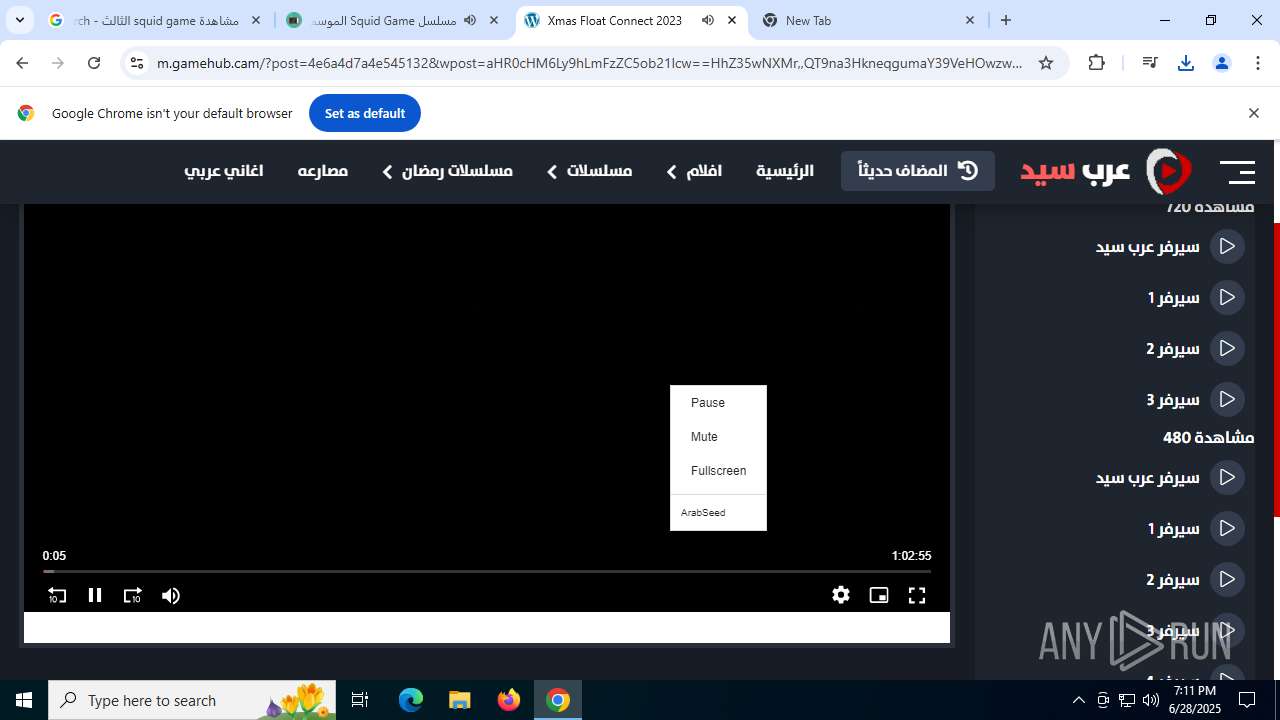Go to الرئيسية home link
The height and width of the screenshot is (720, 1280).
click(x=785, y=171)
